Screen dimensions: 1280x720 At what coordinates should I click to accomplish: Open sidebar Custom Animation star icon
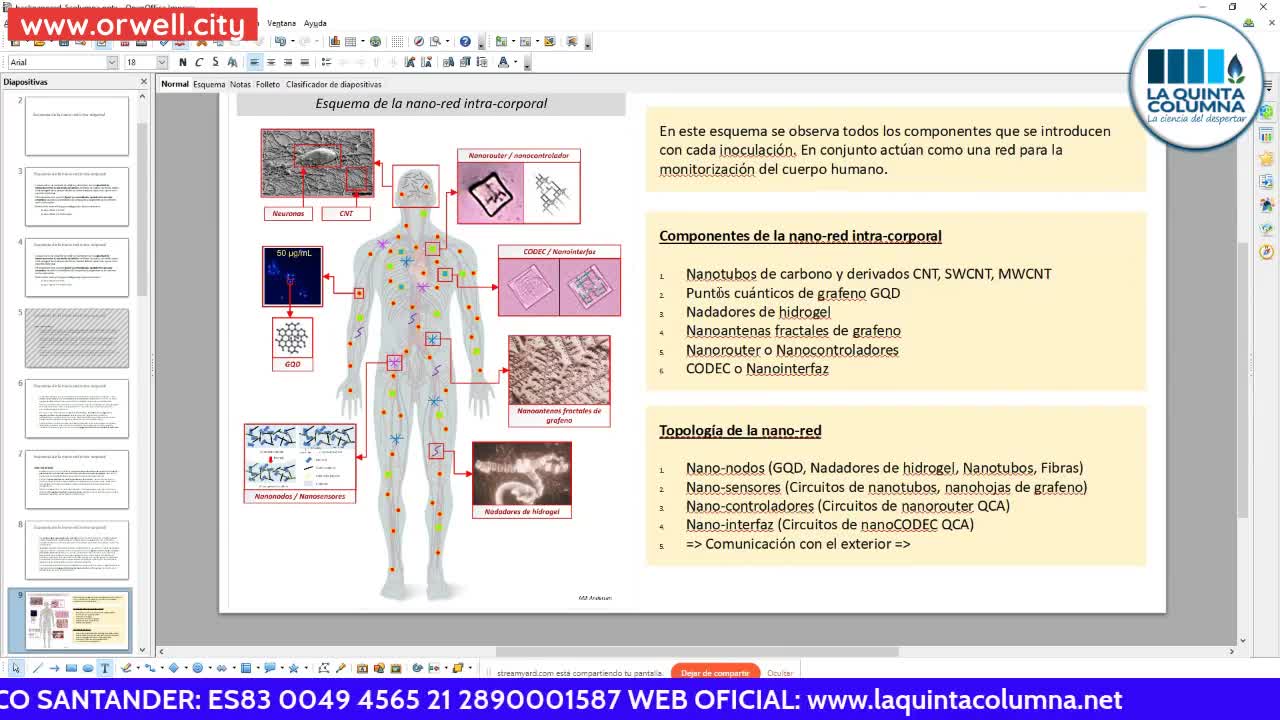1266,158
